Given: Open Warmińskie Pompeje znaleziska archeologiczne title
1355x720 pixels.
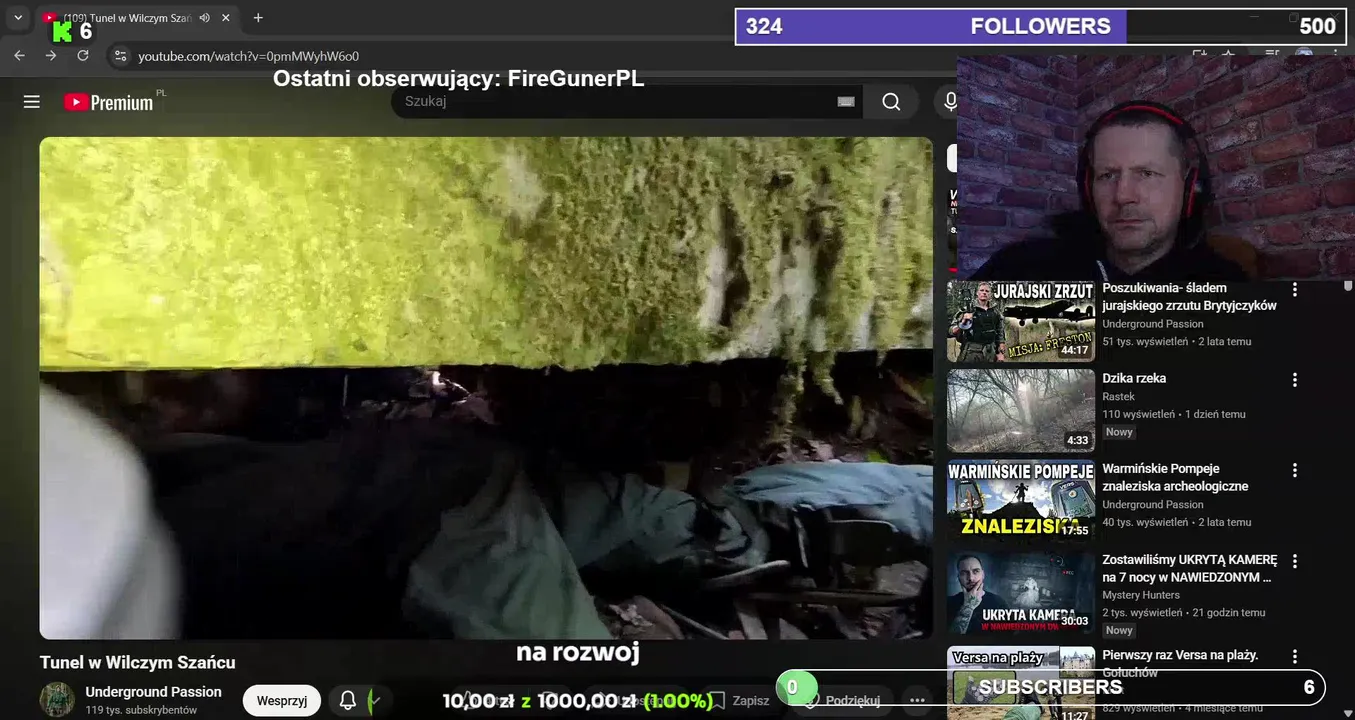Looking at the screenshot, I should (x=1175, y=477).
